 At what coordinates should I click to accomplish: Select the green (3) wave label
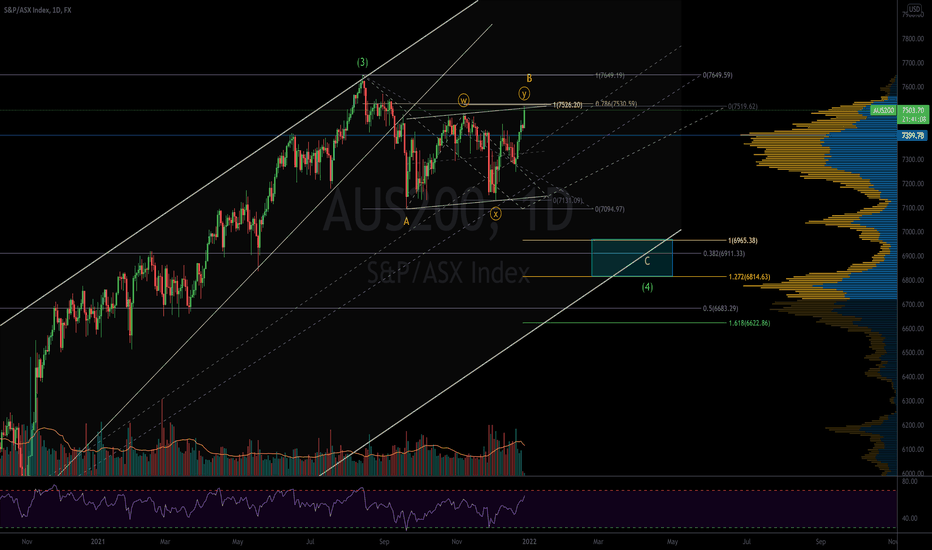click(362, 62)
